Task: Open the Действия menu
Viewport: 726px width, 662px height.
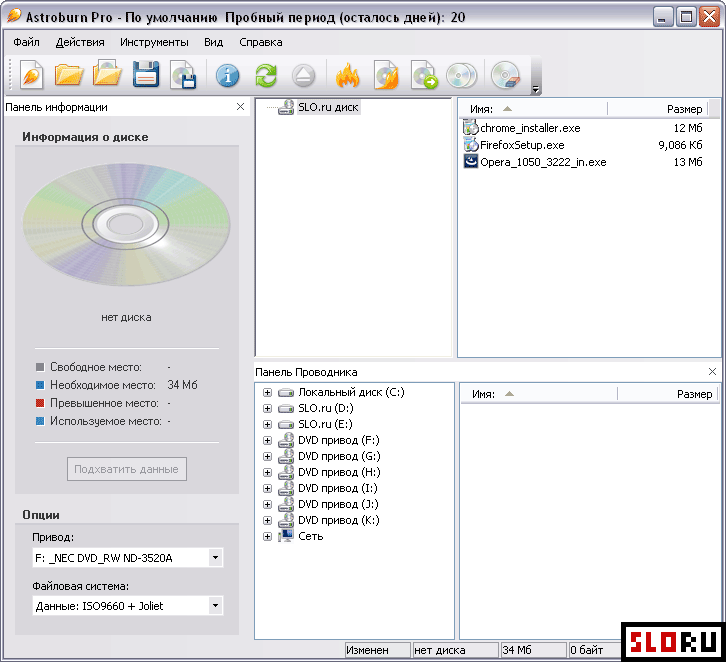Action: point(80,42)
